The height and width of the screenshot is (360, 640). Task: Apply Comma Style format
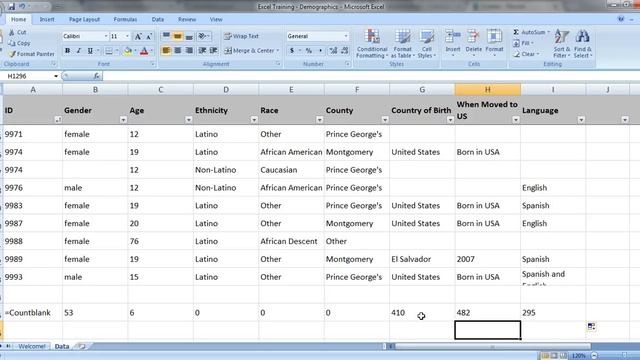pyautogui.click(x=320, y=51)
